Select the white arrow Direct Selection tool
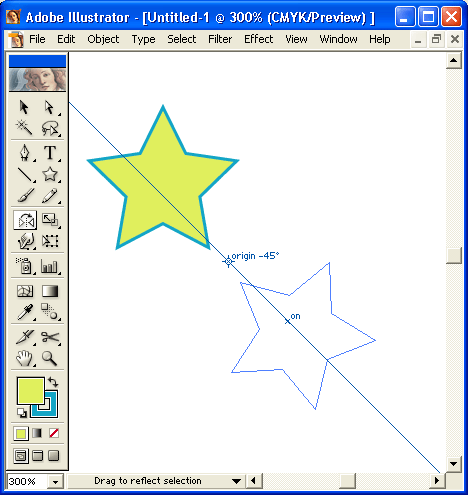The image size is (468, 495). (50, 107)
